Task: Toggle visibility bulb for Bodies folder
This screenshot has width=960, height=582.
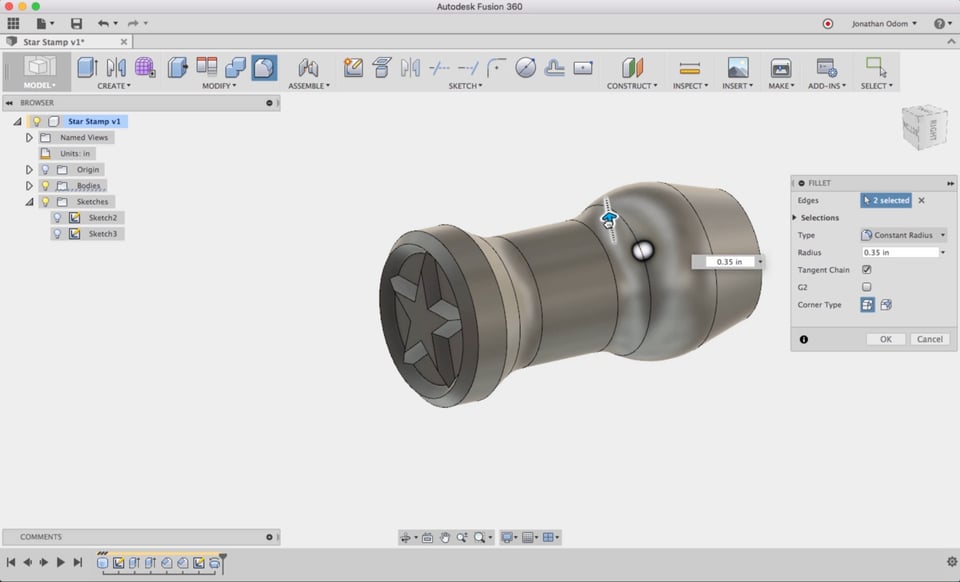Action: pos(45,185)
